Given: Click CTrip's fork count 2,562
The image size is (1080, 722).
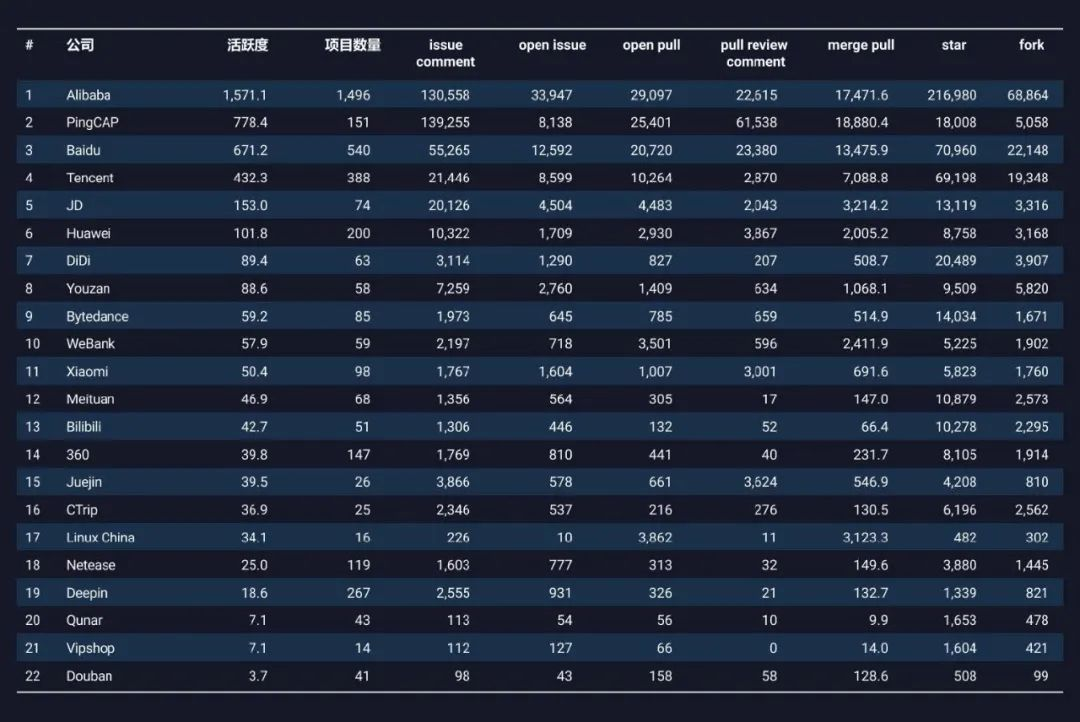Looking at the screenshot, I should coord(1032,510).
